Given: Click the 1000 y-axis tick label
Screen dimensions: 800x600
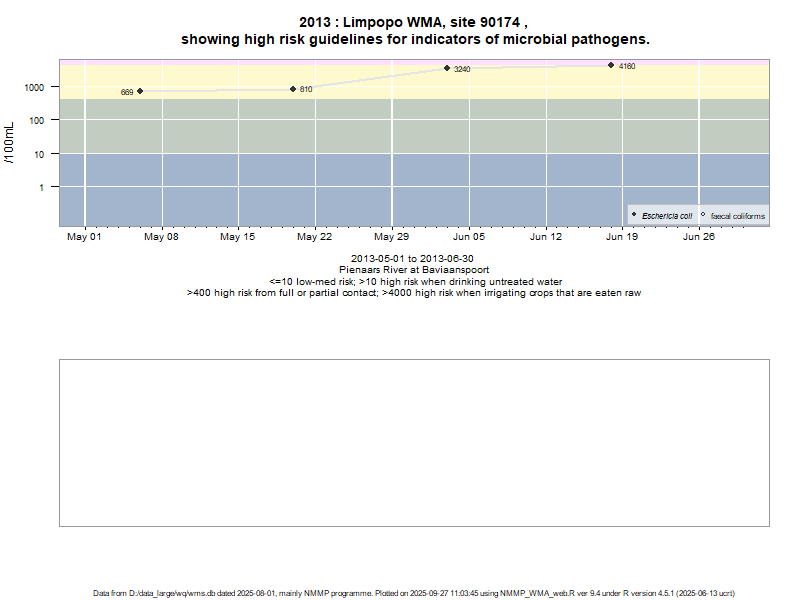Looking at the screenshot, I should click(x=34, y=87).
